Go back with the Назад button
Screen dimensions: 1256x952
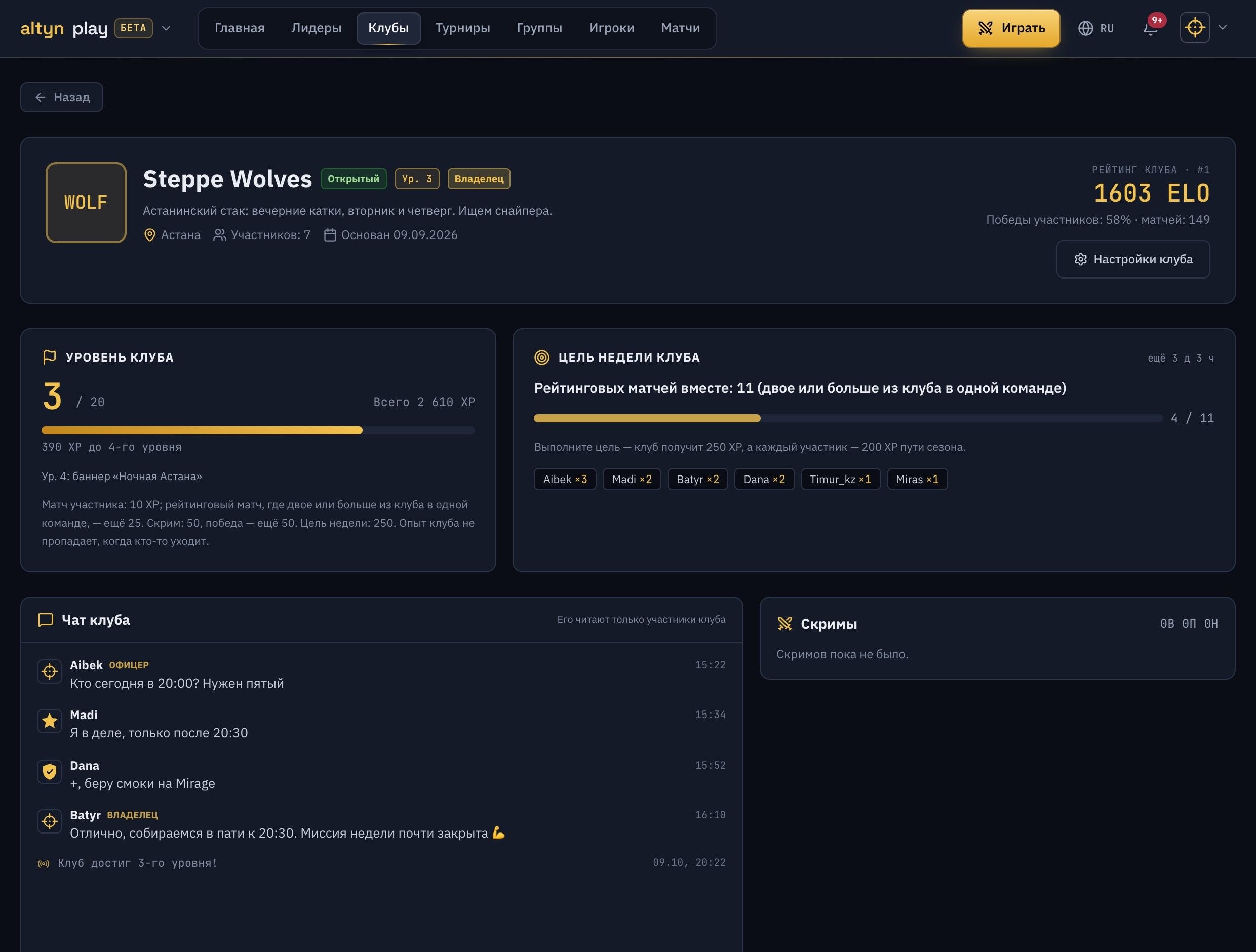click(x=62, y=97)
